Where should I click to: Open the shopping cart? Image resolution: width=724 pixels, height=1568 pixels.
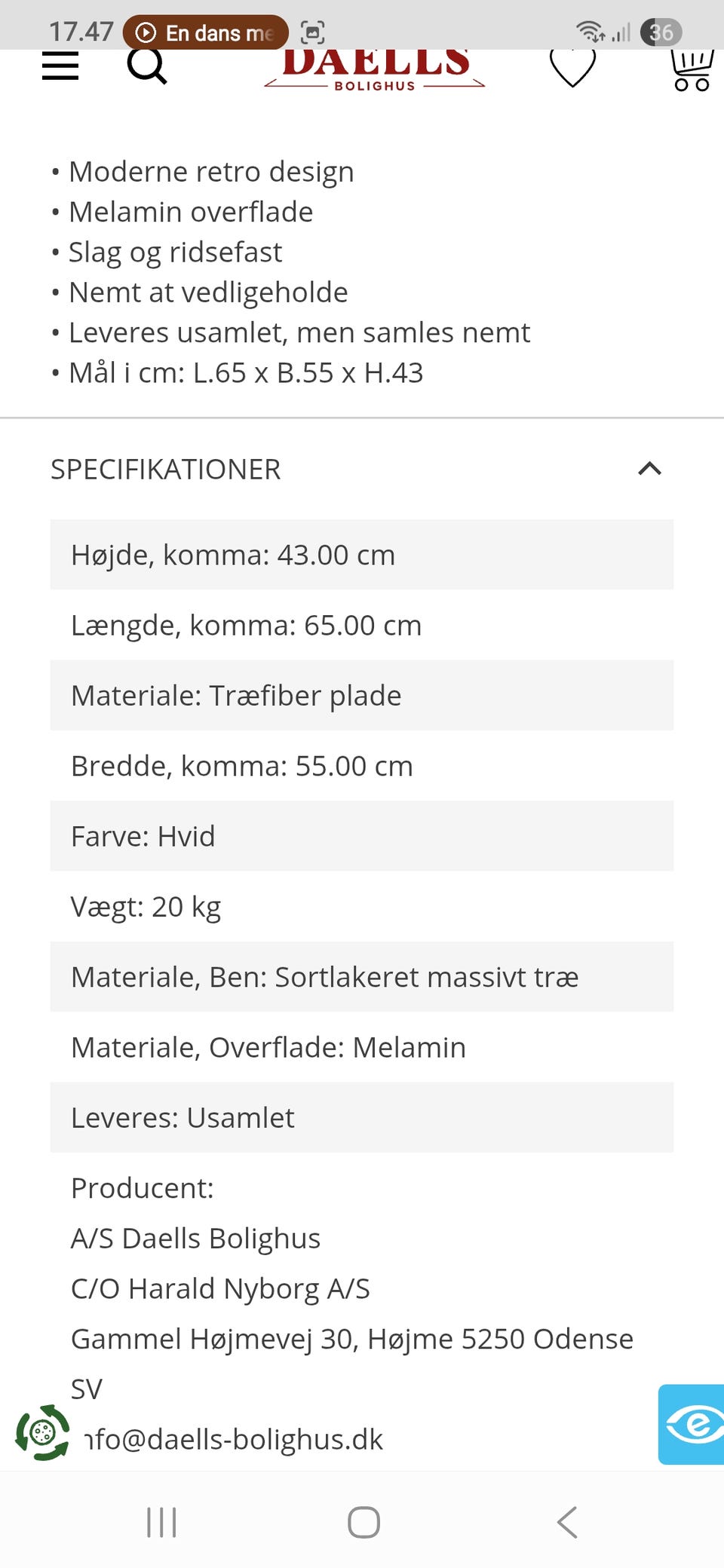pos(691,69)
